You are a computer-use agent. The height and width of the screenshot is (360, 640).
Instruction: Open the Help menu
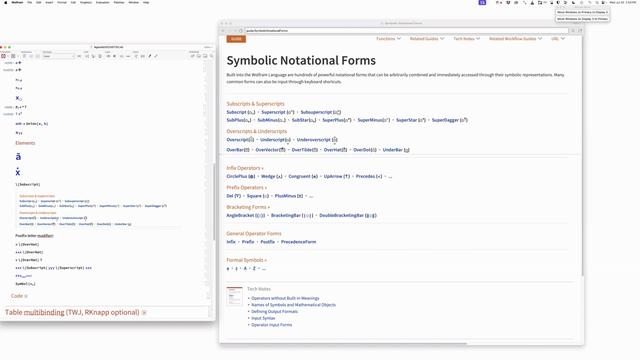(x=146, y=2)
